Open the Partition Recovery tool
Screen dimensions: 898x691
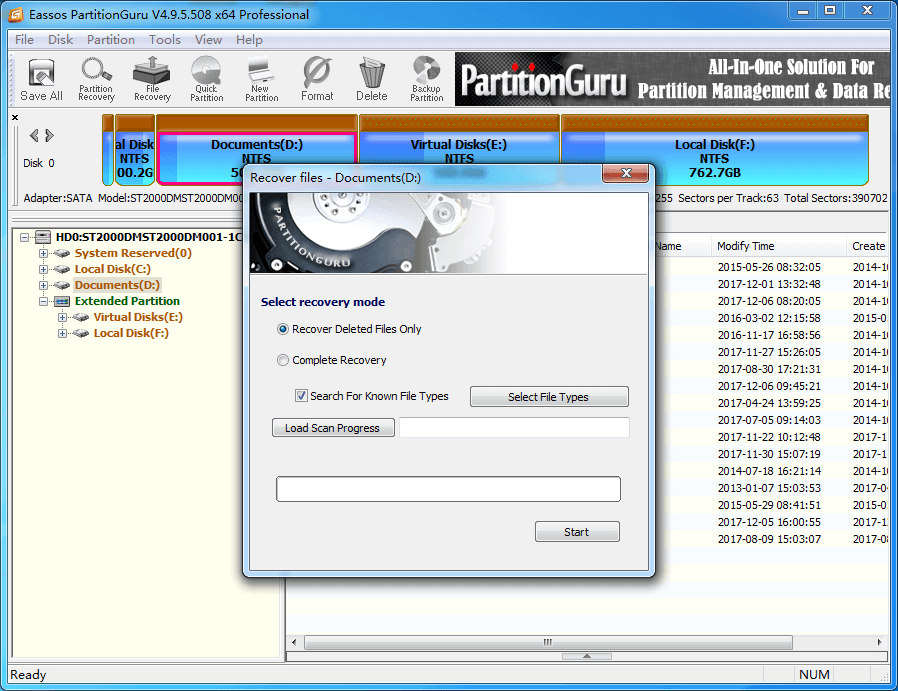[x=96, y=79]
